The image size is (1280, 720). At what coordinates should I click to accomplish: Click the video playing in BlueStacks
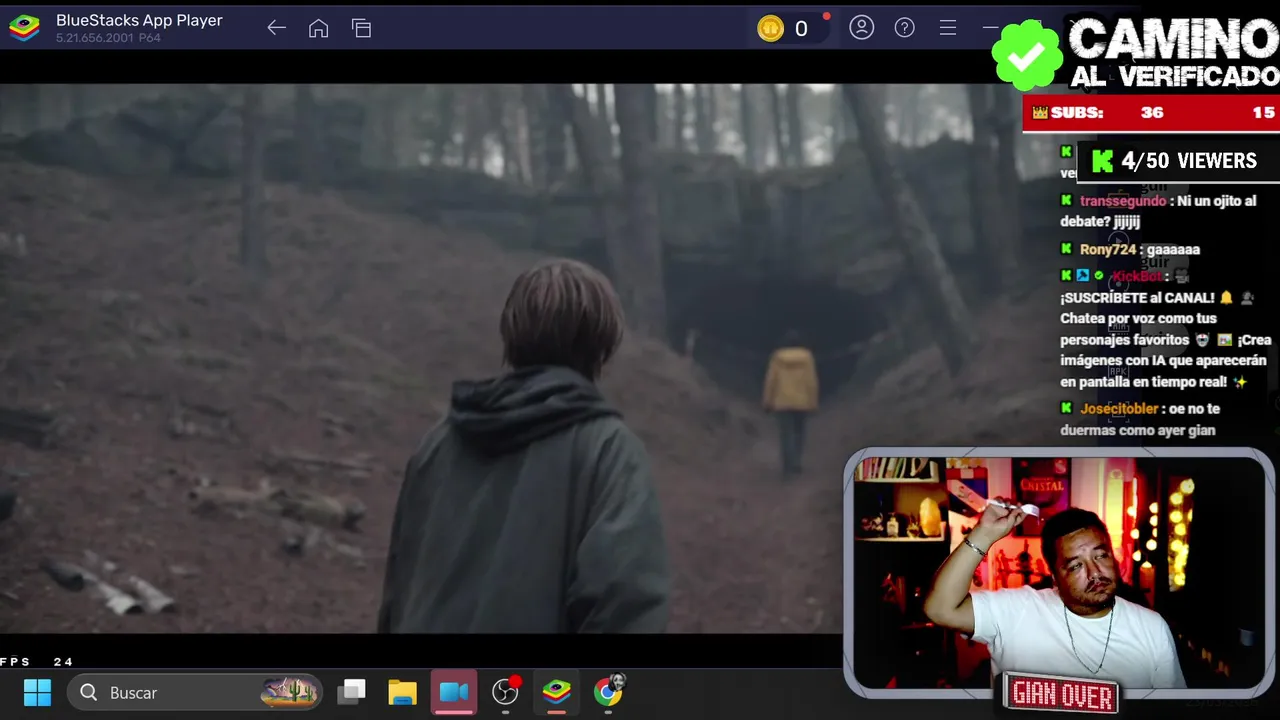pos(421,358)
